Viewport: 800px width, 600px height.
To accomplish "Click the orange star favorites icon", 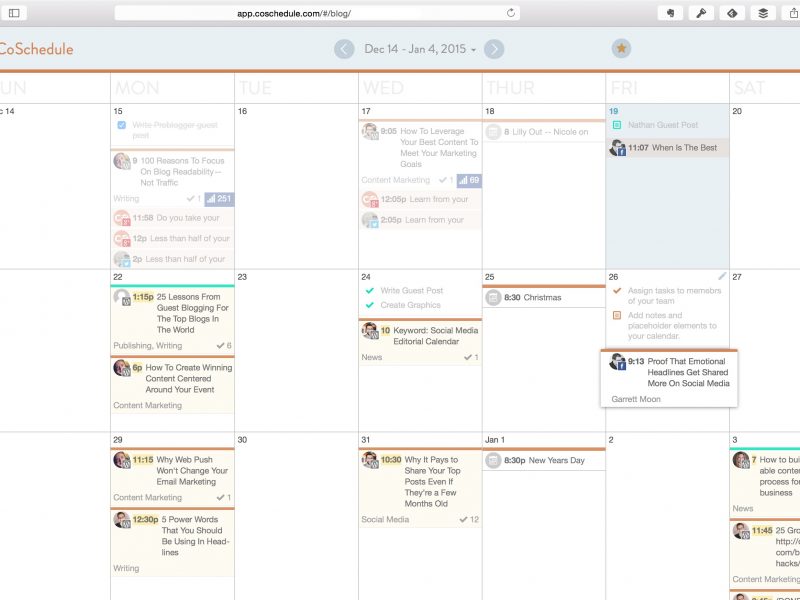I will tap(621, 49).
